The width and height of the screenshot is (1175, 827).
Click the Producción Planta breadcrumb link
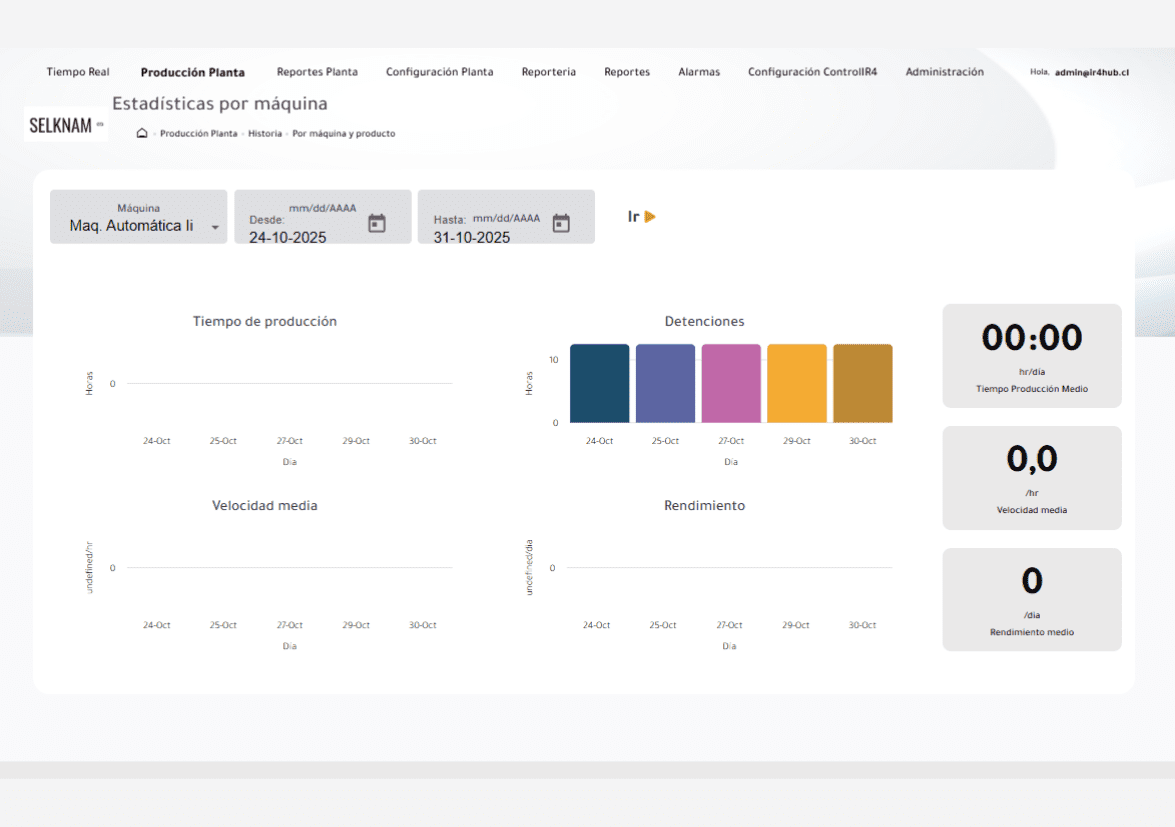(198, 133)
